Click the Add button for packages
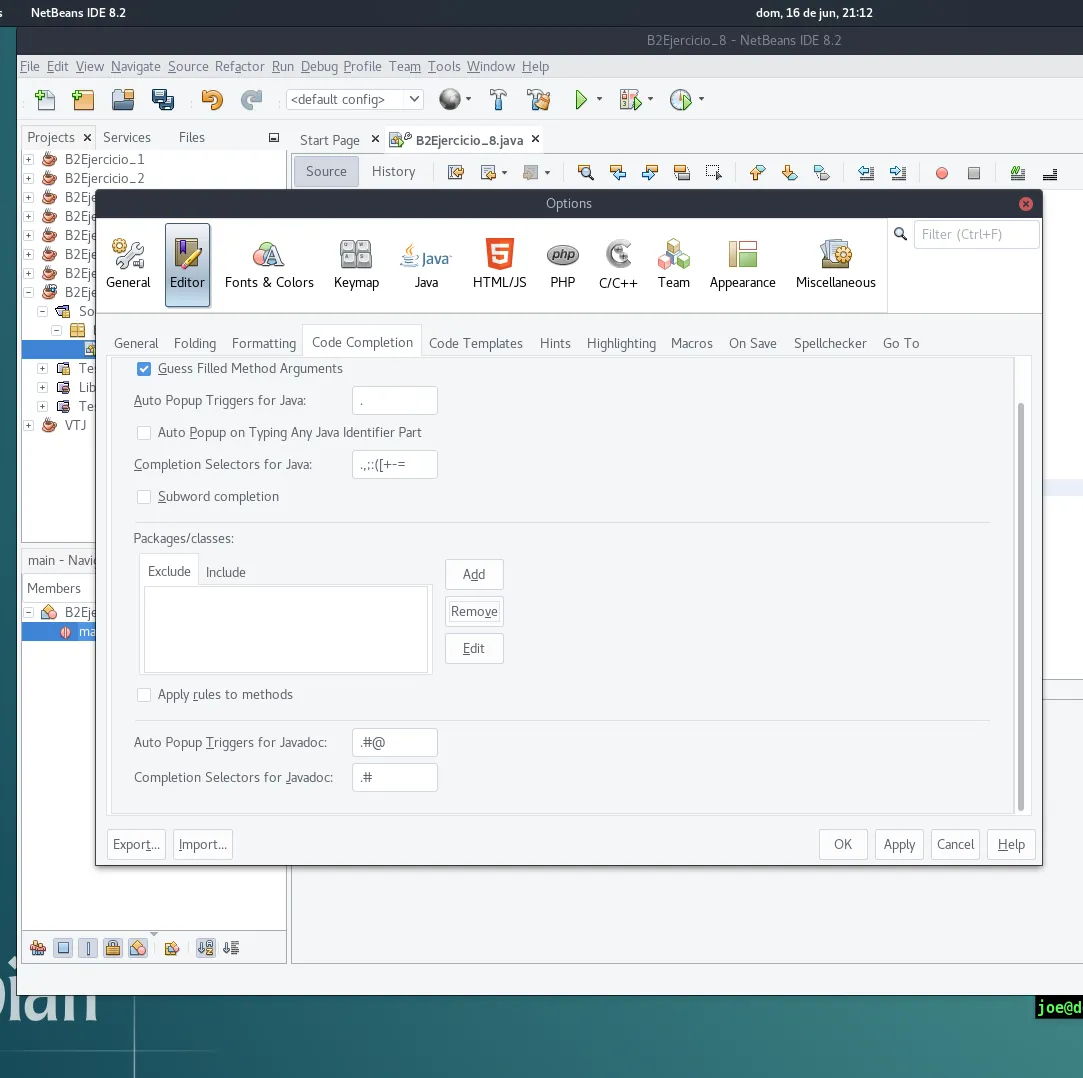The height and width of the screenshot is (1078, 1083). pyautogui.click(x=474, y=575)
